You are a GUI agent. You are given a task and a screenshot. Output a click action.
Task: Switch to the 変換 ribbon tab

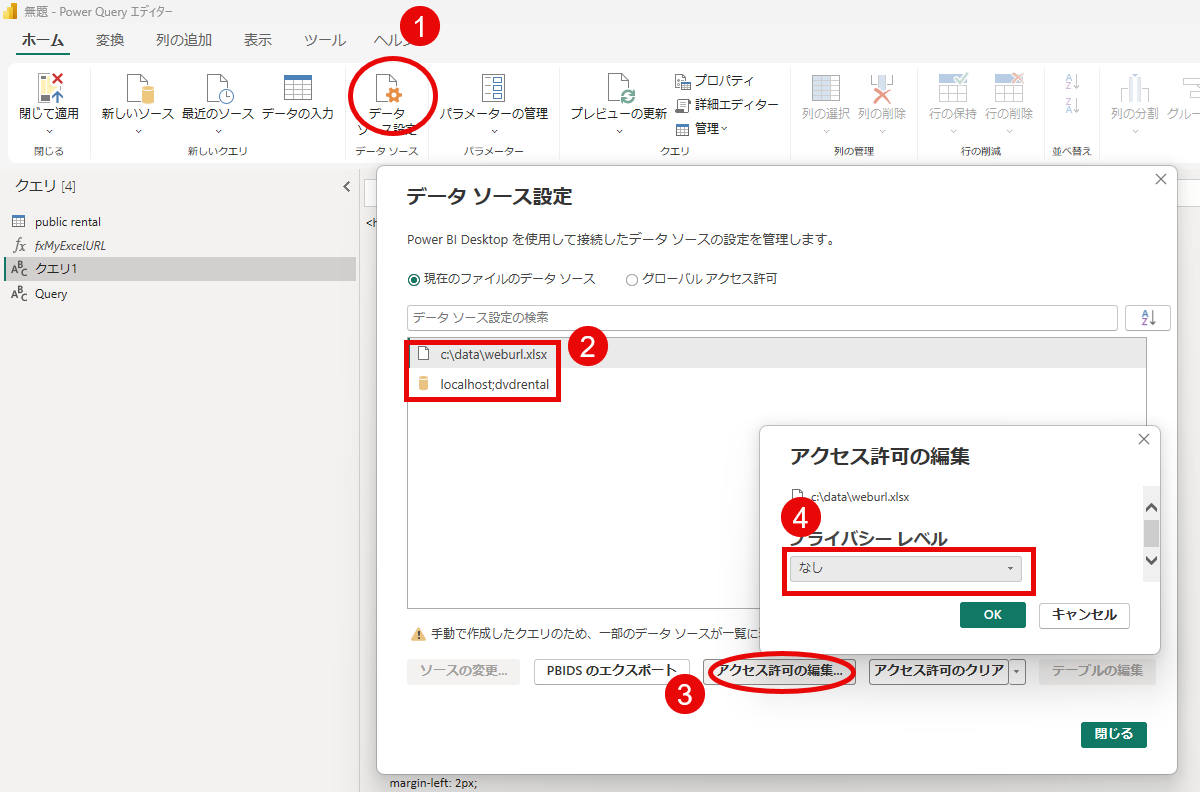(110, 40)
